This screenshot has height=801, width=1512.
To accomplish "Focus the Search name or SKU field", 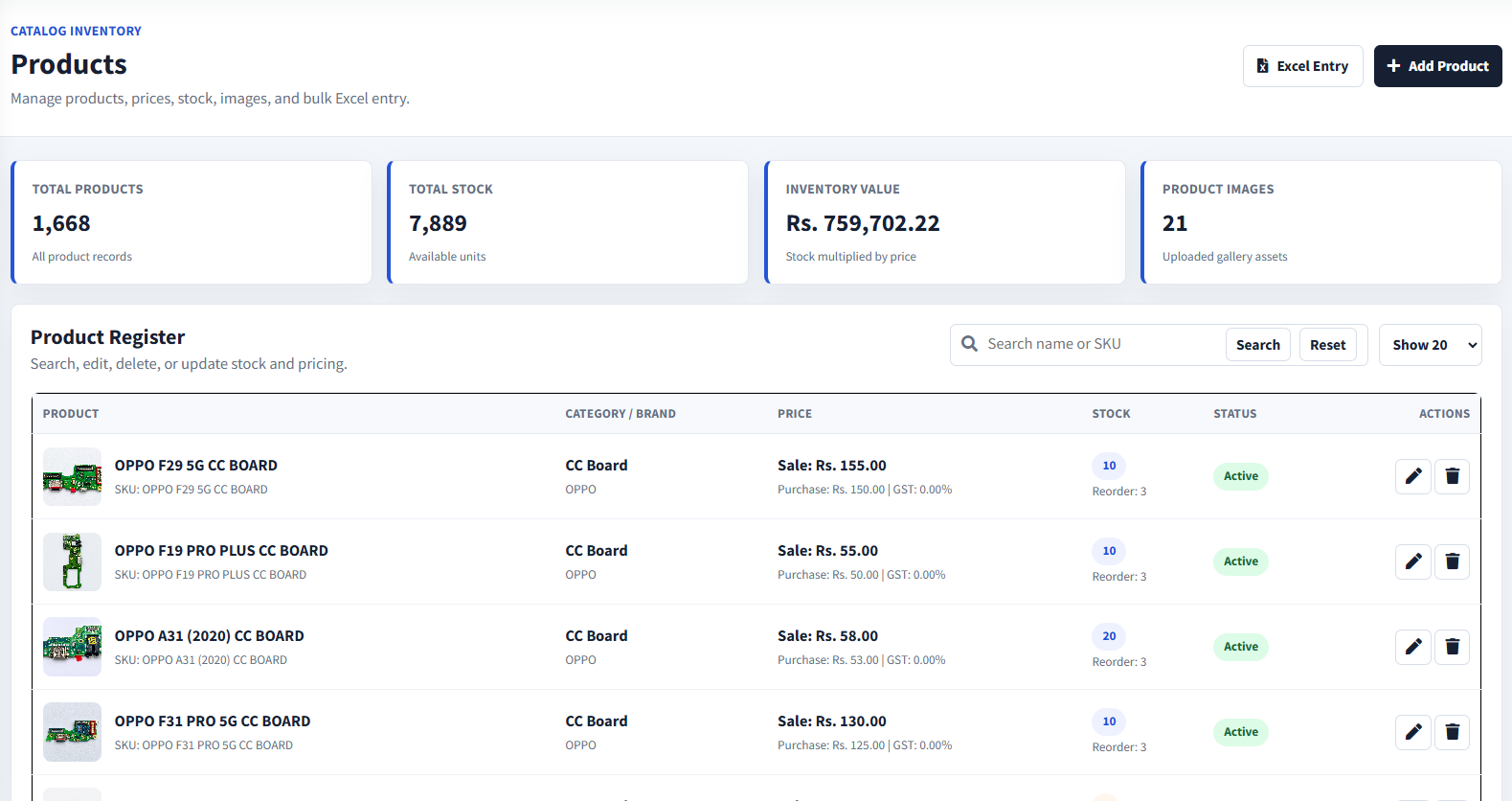I will 1101,344.
